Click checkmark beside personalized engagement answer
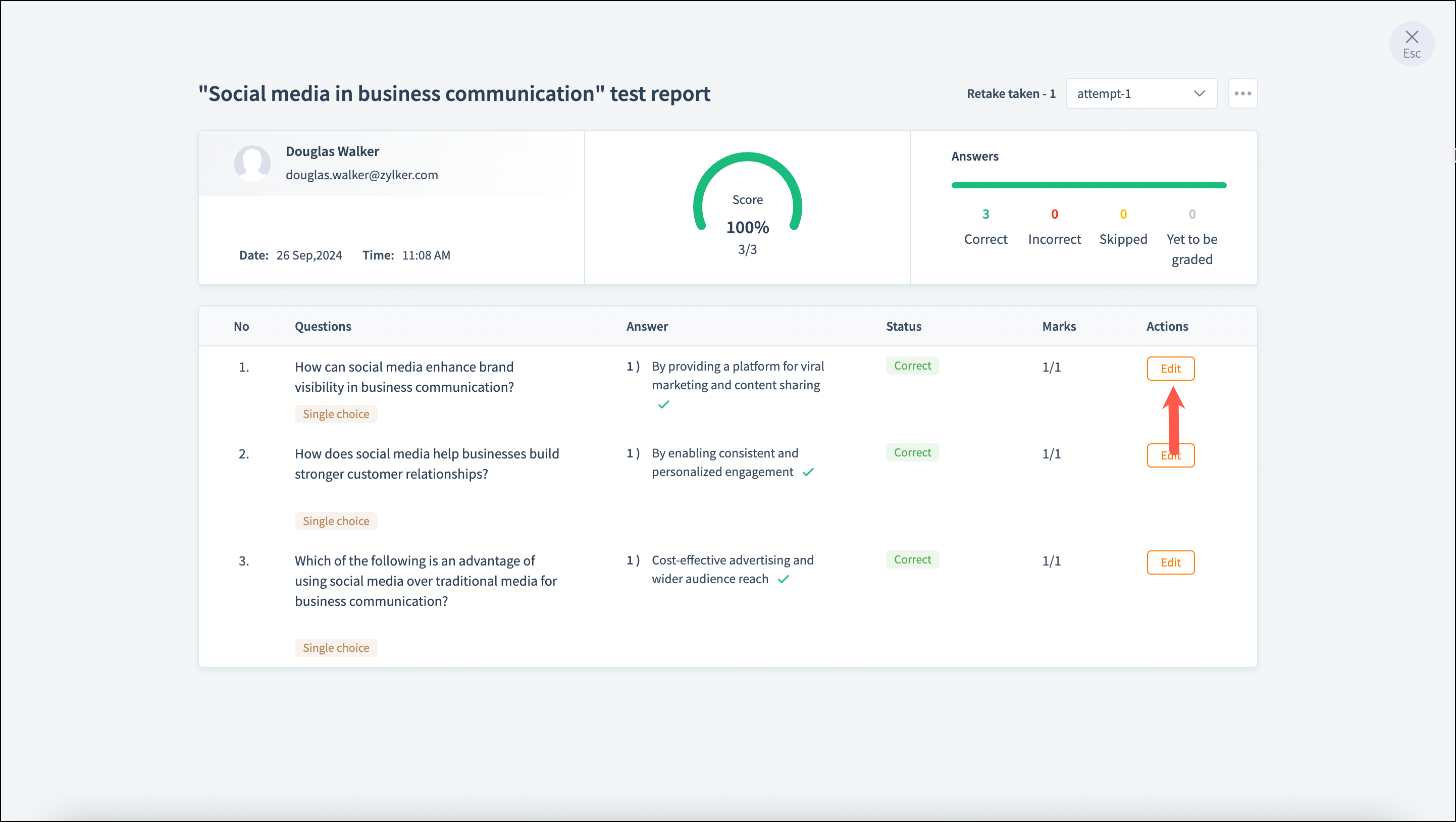The width and height of the screenshot is (1456, 822). pyautogui.click(x=808, y=472)
